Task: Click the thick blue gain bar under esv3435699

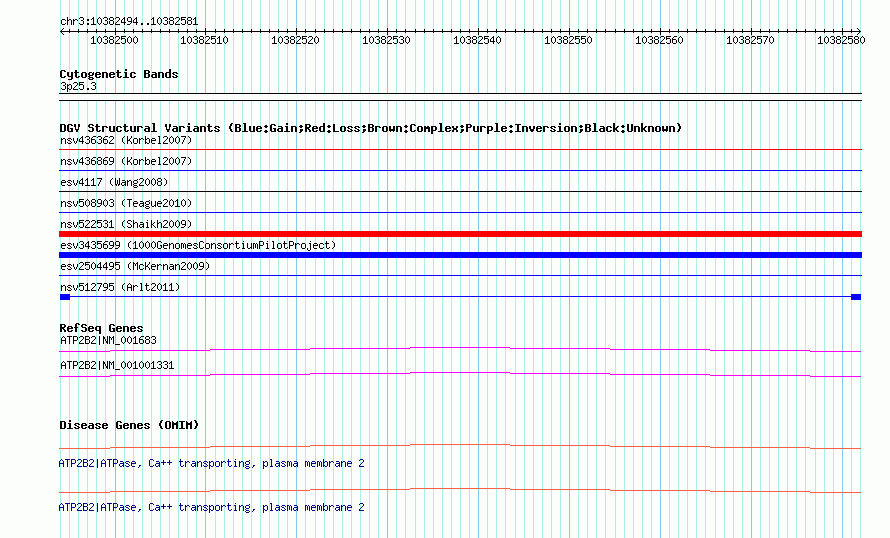Action: [460, 255]
